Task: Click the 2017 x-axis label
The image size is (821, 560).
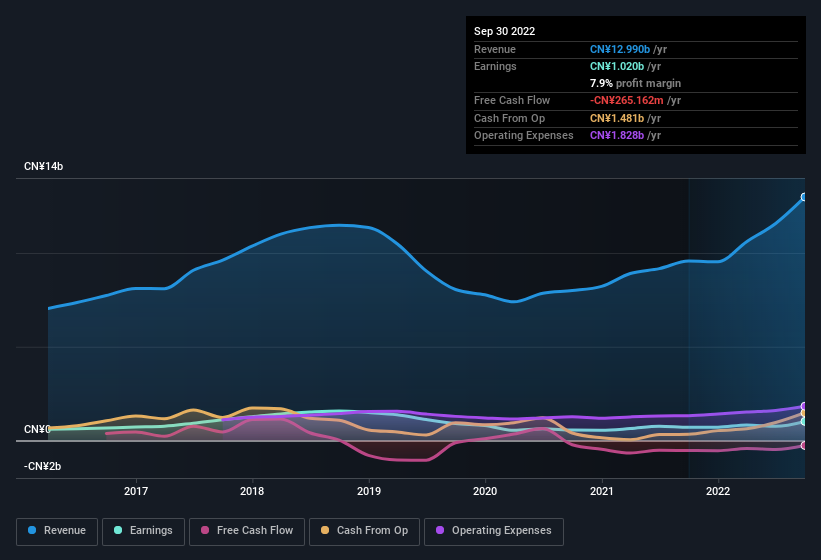Action: [x=136, y=491]
